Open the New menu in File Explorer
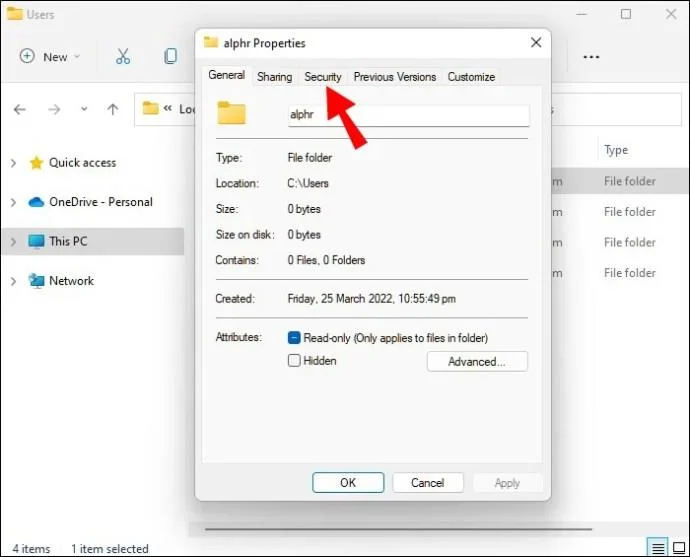Viewport: 690px width, 557px height. 50,56
